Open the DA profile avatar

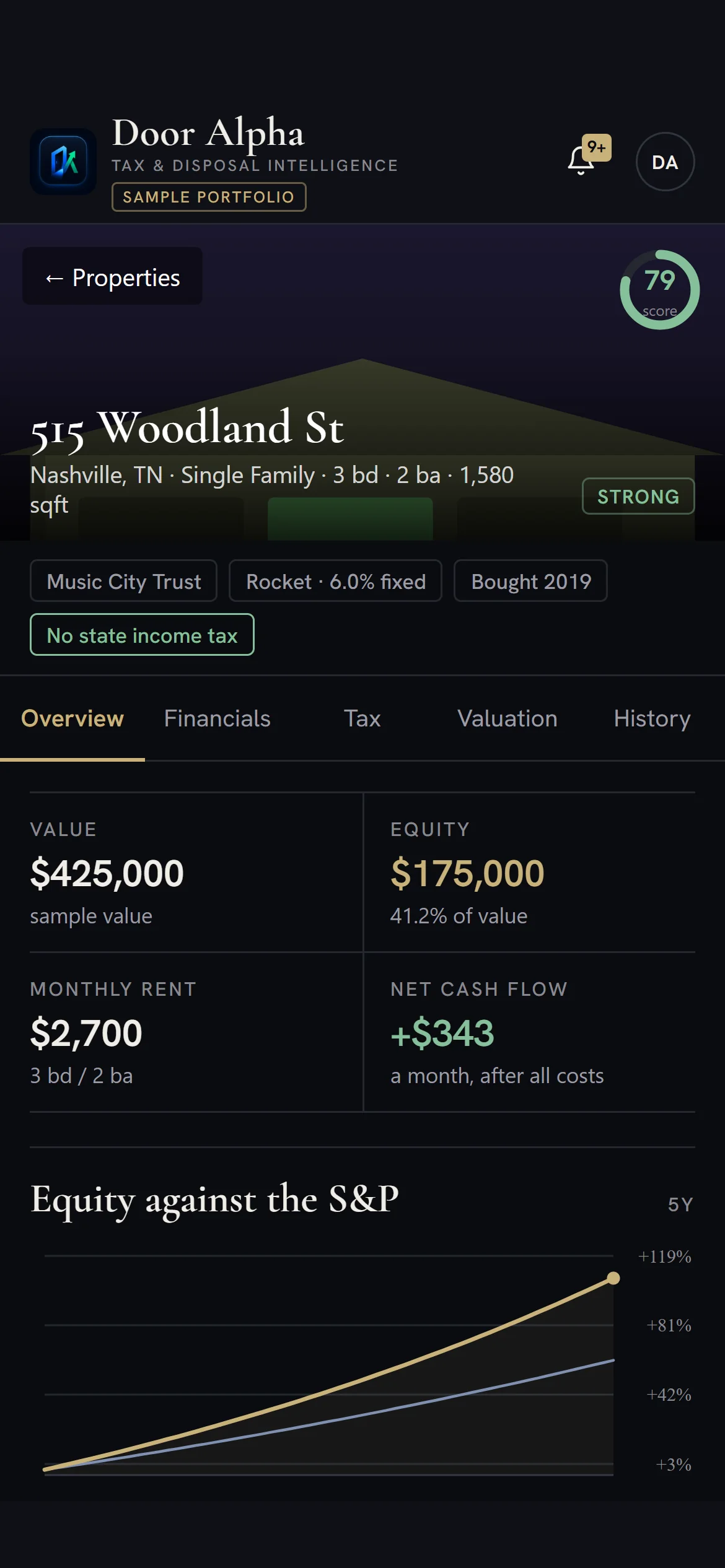click(665, 162)
